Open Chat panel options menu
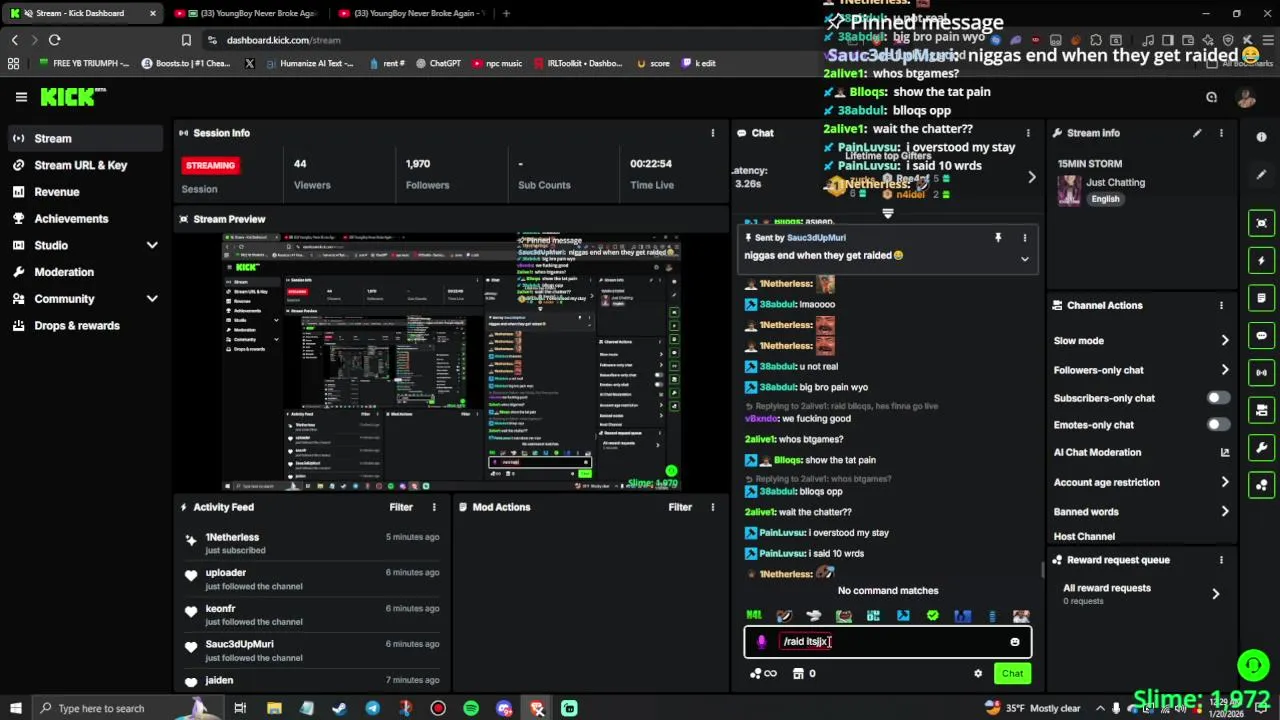This screenshot has width=1280, height=720. point(1028,133)
